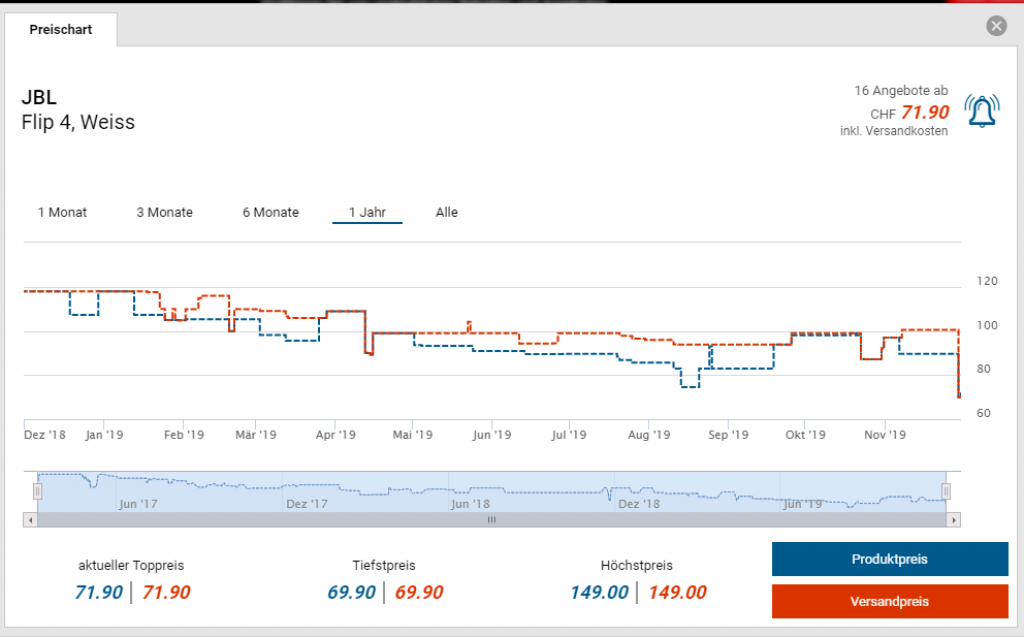Click the red Höchstpreis value 149.00
The height and width of the screenshot is (637, 1024).
[x=677, y=592]
